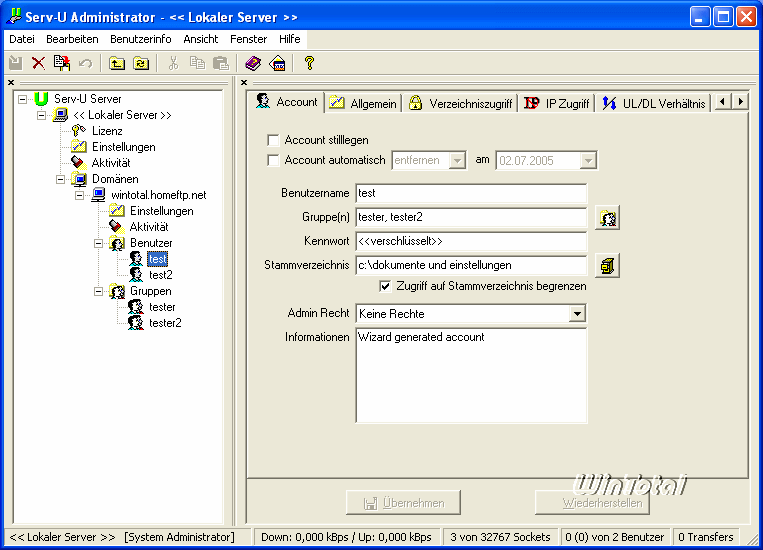This screenshot has width=763, height=550.
Task: Close the left tree pane with its x
Action: tap(11, 83)
